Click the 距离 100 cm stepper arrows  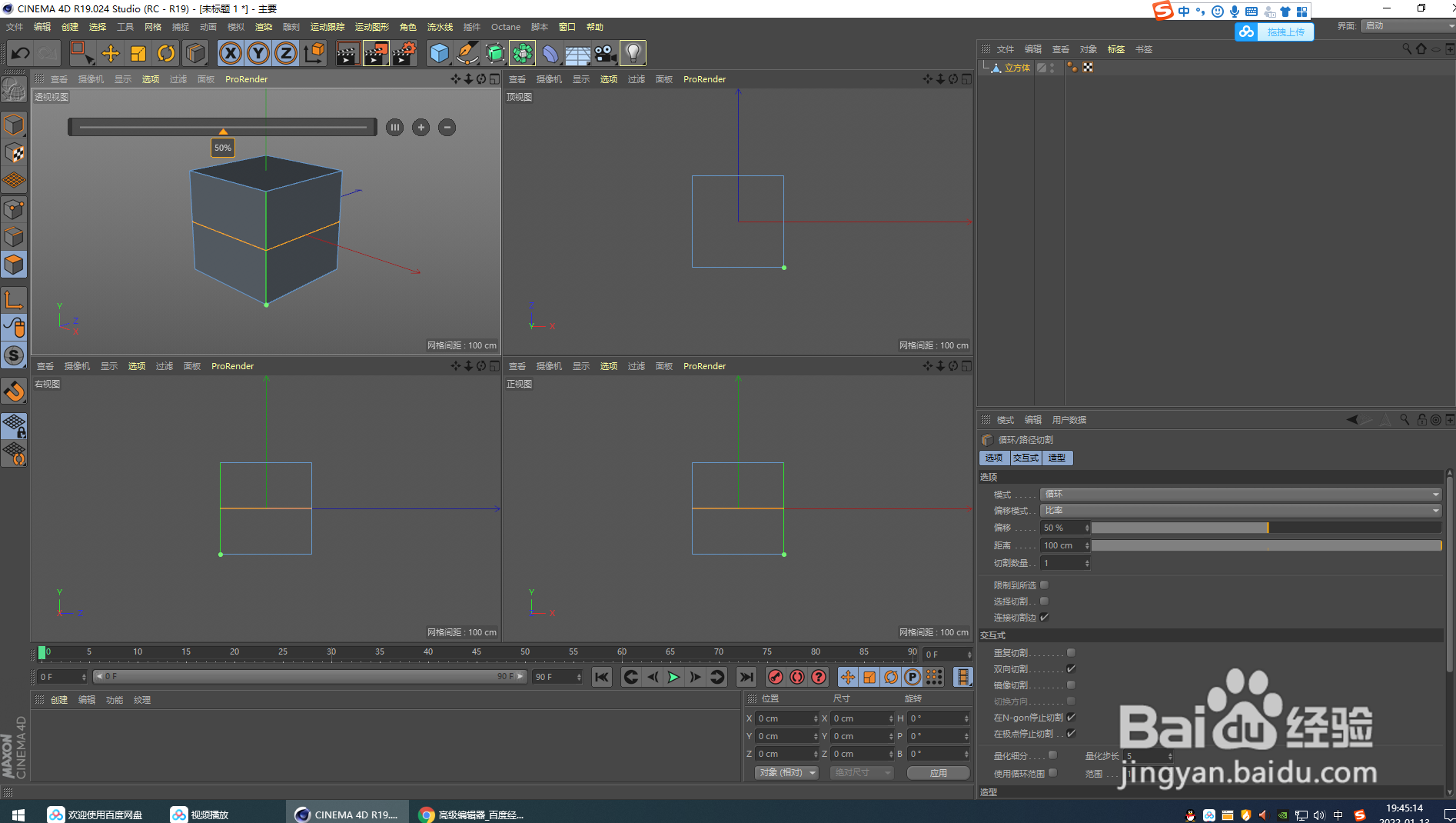1087,545
